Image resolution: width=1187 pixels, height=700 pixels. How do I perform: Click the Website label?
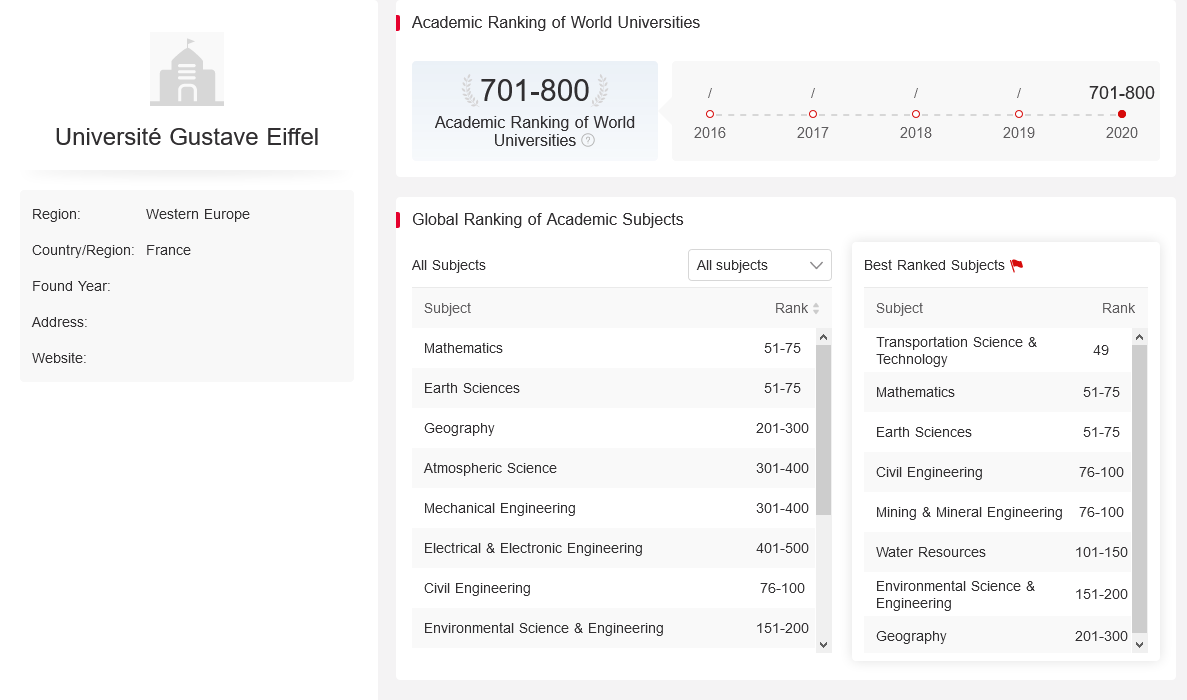(x=59, y=359)
